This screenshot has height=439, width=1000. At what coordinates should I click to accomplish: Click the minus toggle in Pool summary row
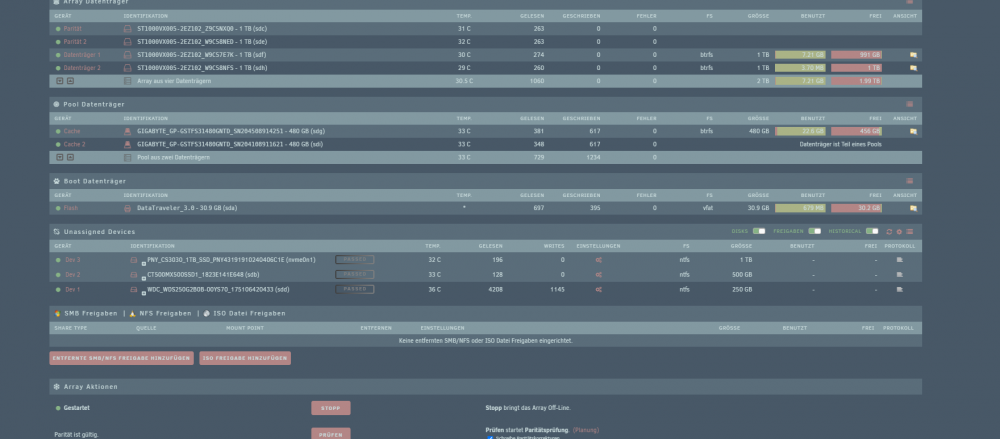(x=70, y=157)
